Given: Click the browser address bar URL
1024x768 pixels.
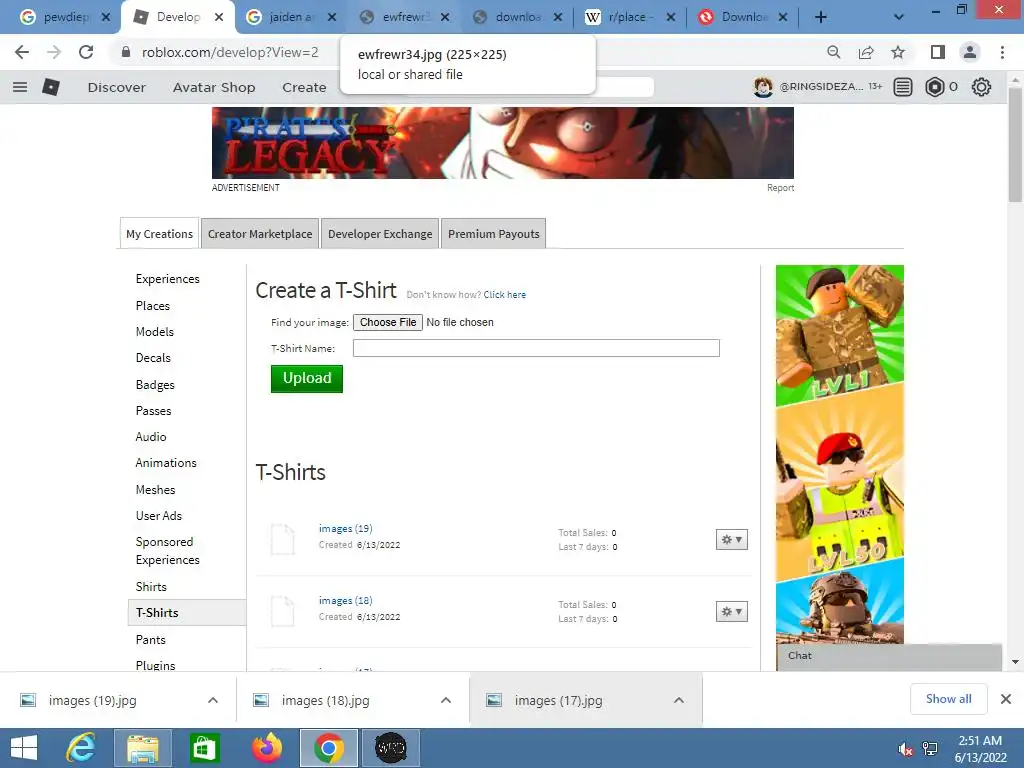Looking at the screenshot, I should click(230, 52).
